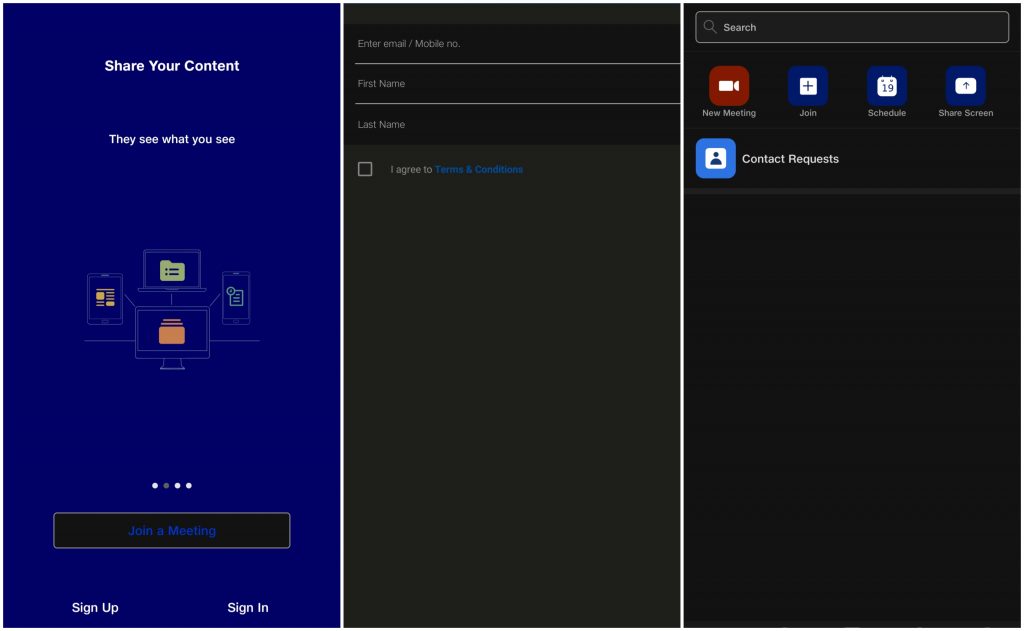Click the Schedule label text

(x=887, y=113)
